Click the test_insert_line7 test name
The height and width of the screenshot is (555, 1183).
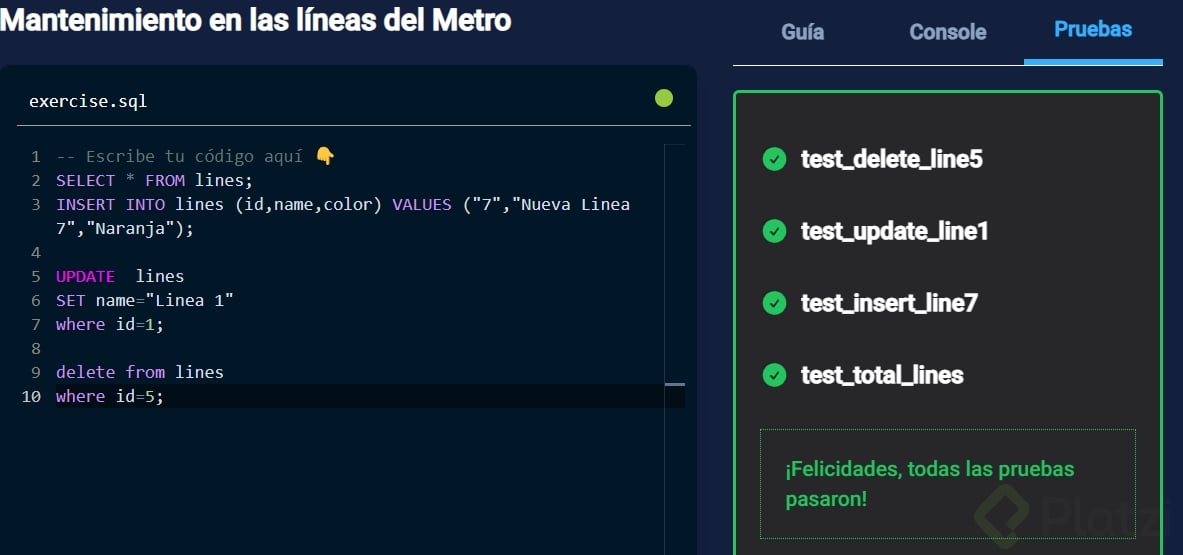tap(888, 303)
